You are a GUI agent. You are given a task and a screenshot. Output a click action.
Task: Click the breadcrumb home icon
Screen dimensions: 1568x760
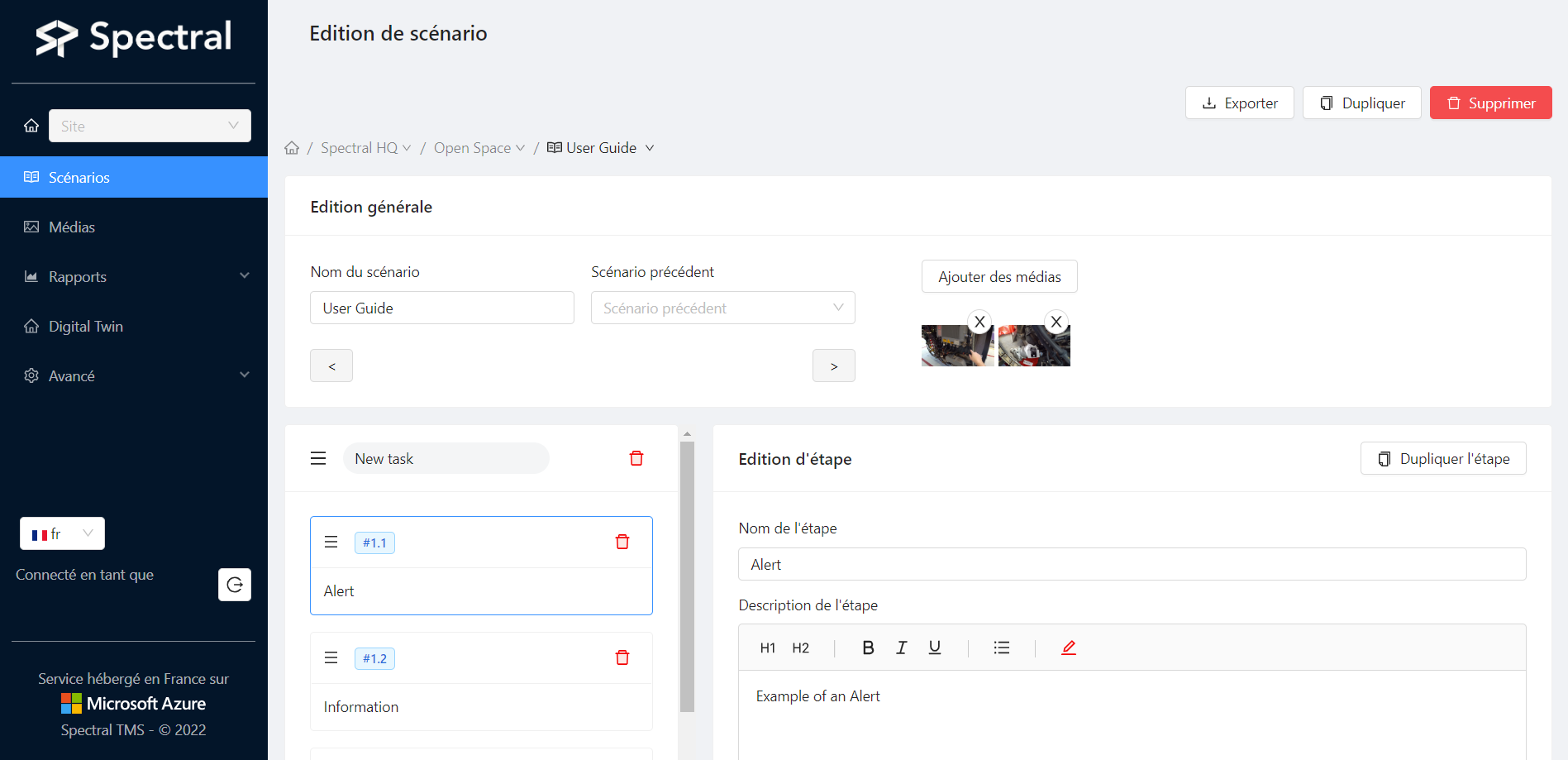point(292,148)
